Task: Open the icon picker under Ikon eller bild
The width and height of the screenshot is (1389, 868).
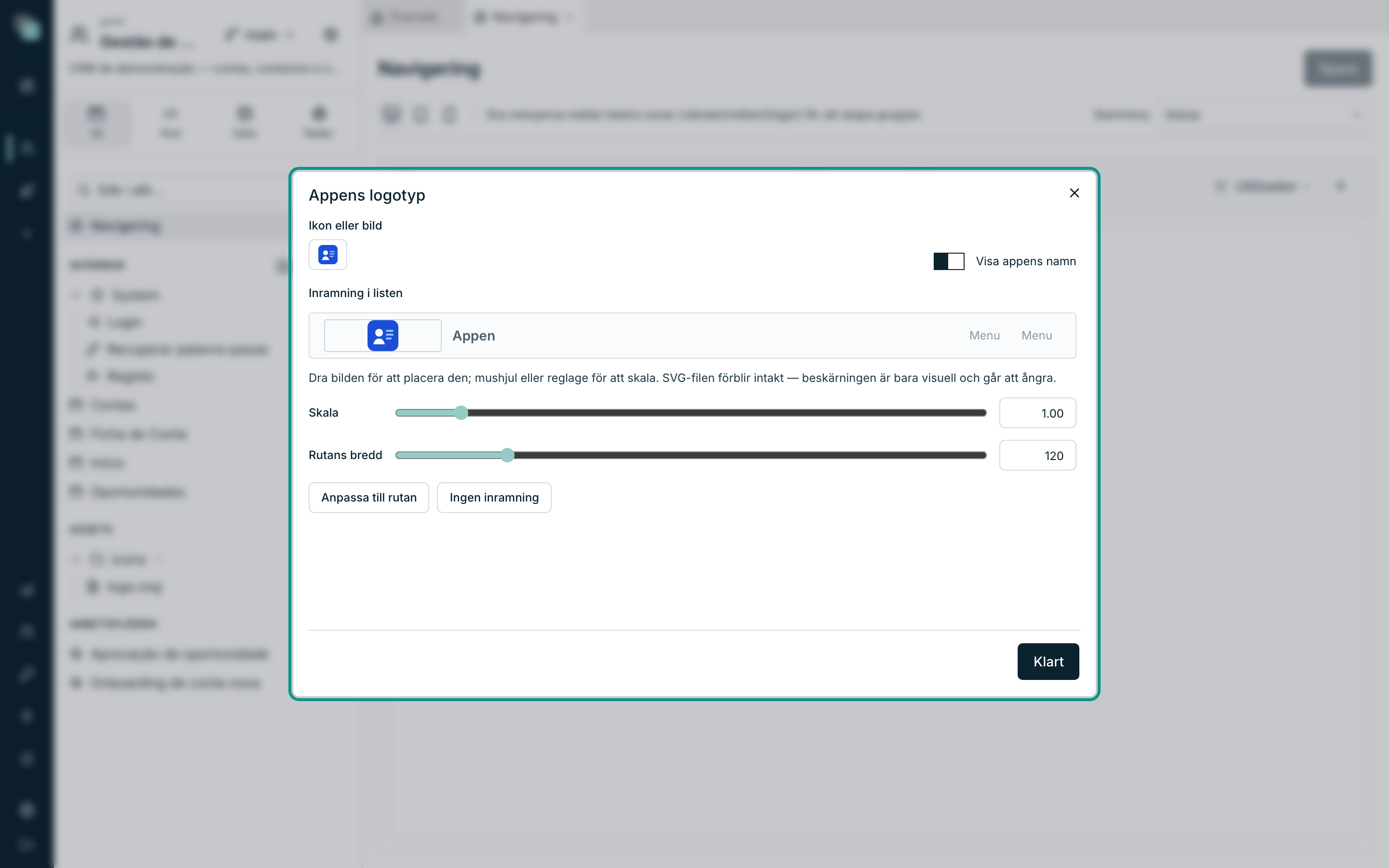Action: point(328,254)
